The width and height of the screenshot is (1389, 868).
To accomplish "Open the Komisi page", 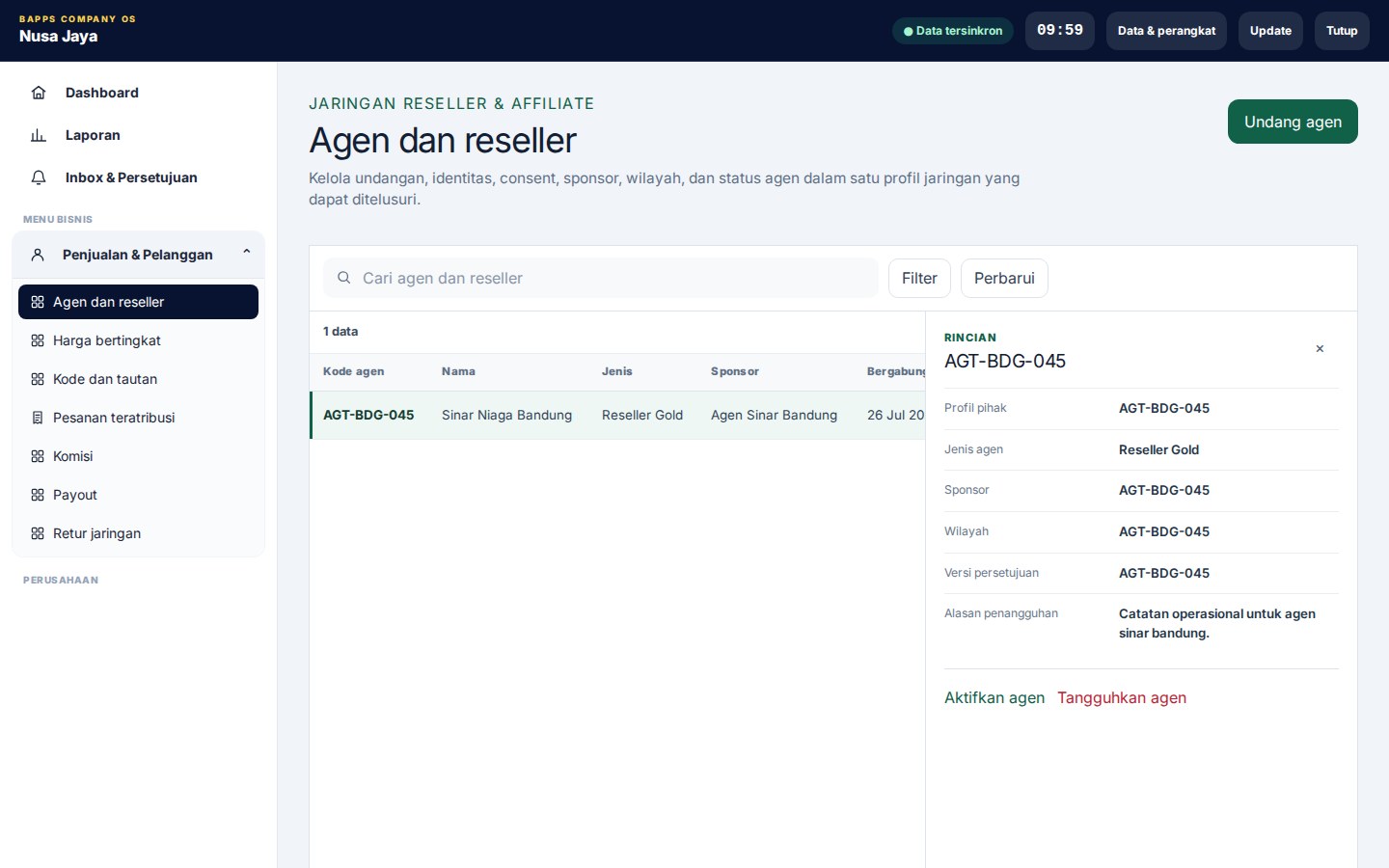I will [138, 456].
